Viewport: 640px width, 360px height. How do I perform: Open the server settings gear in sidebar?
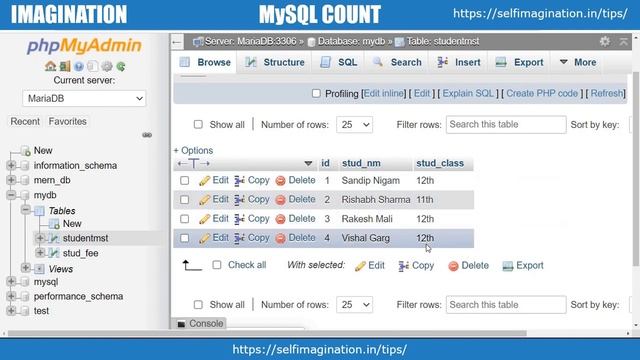[x=107, y=66]
